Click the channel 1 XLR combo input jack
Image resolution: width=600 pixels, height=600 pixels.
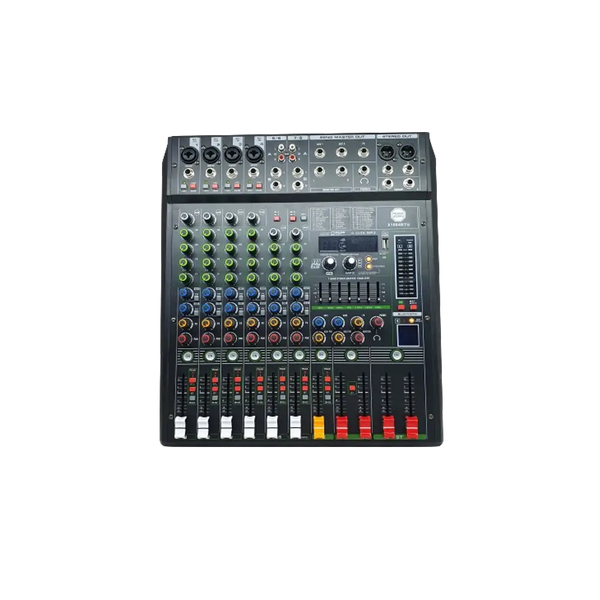(188, 155)
